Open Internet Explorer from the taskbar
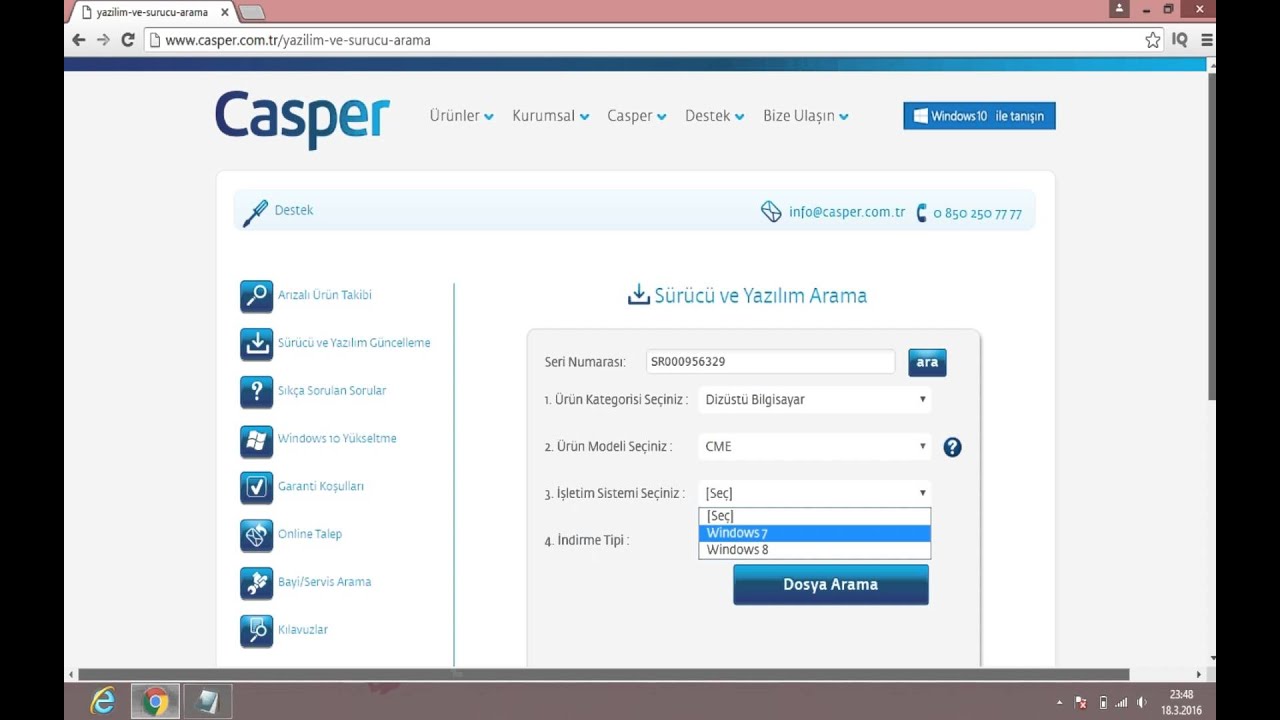Image resolution: width=1280 pixels, height=720 pixels. [x=103, y=701]
